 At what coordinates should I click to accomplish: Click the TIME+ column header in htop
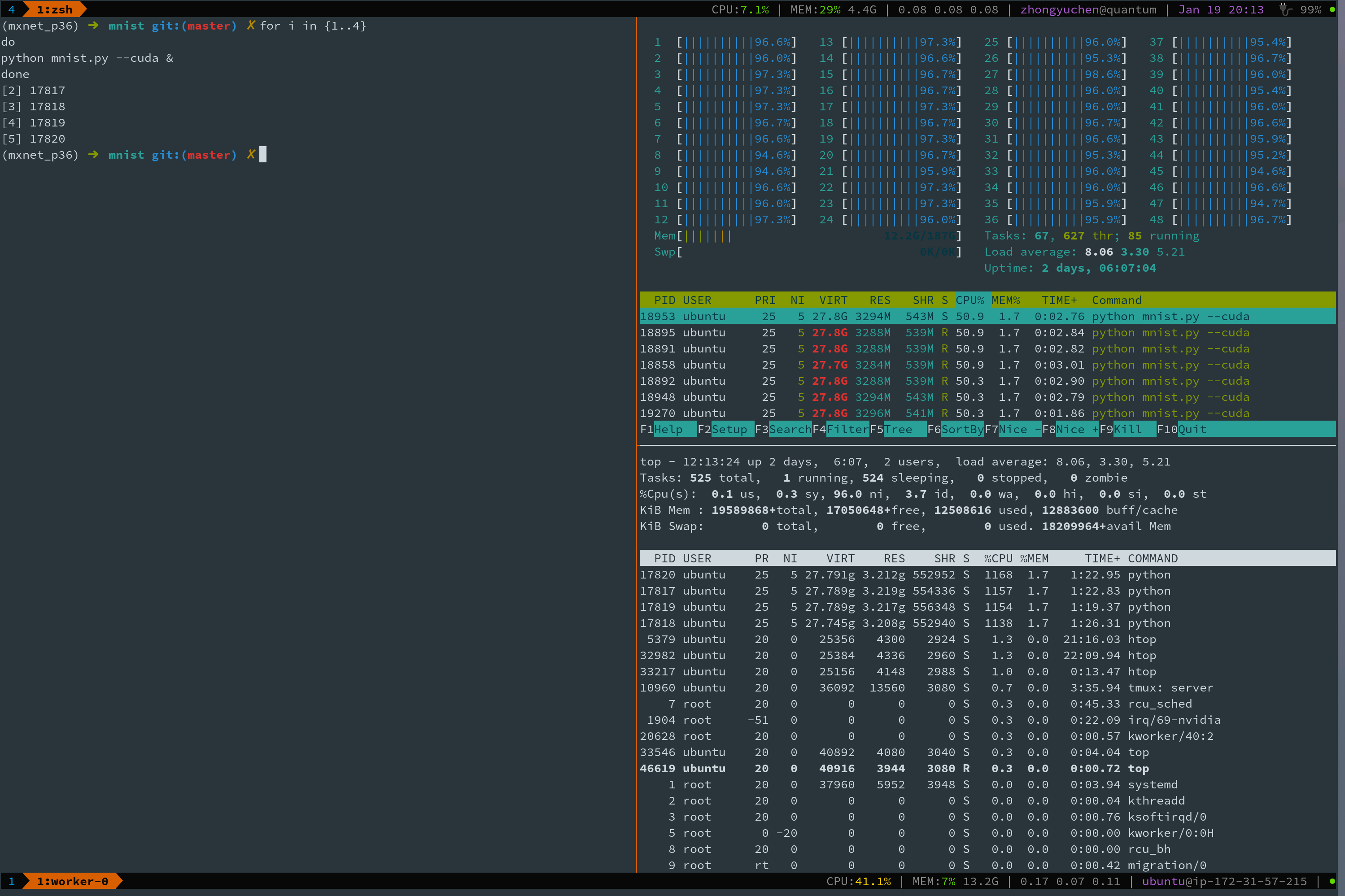pyautogui.click(x=1059, y=300)
